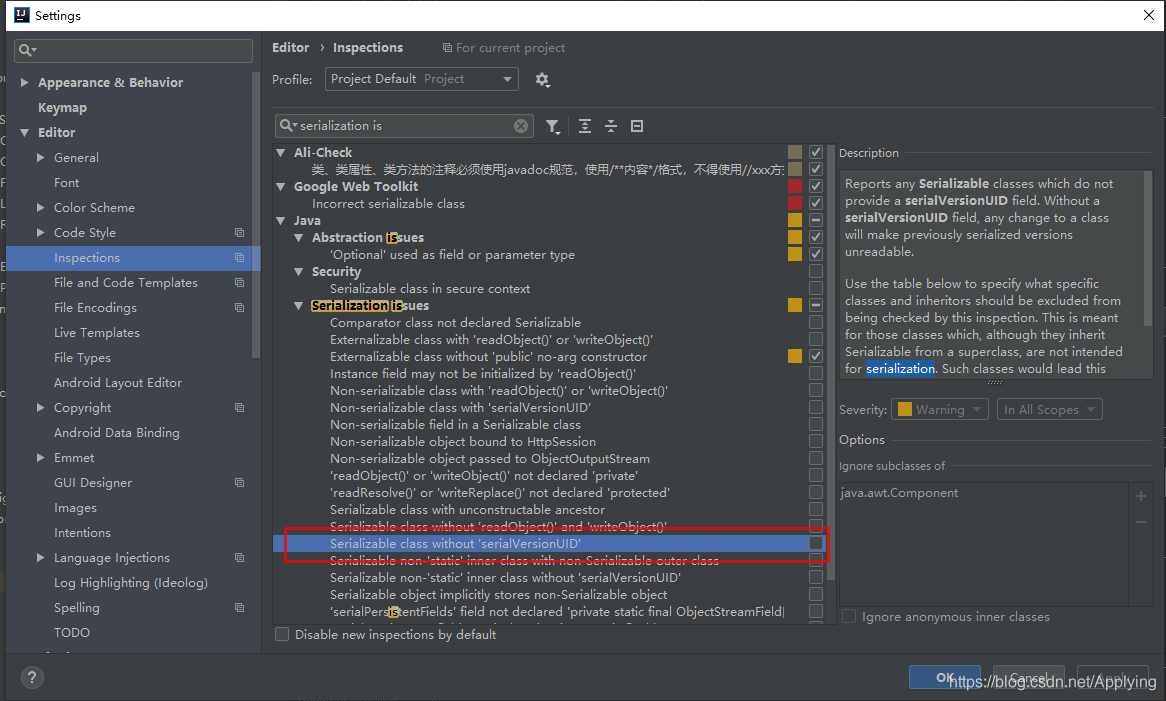The height and width of the screenshot is (701, 1166).
Task: Uncheck Externalizable class without 'public' no-arg constructor
Action: tap(816, 356)
